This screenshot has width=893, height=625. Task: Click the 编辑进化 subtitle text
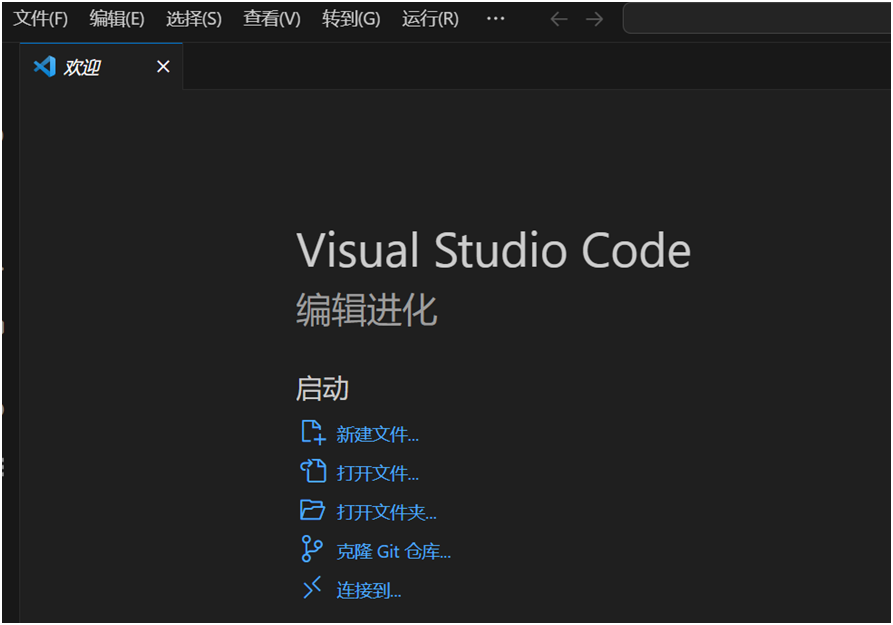point(366,309)
